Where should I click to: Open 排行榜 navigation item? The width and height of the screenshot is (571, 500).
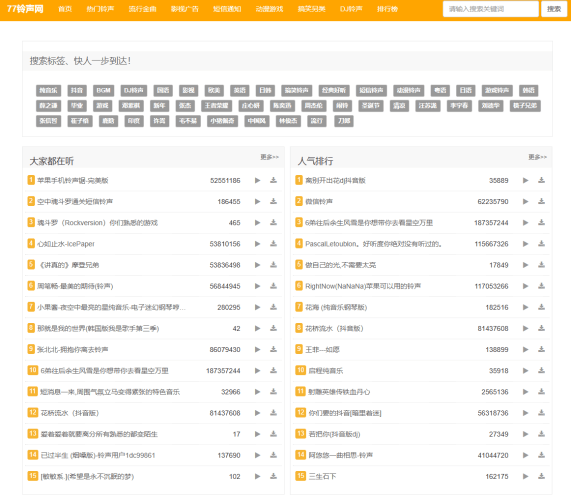pyautogui.click(x=387, y=9)
